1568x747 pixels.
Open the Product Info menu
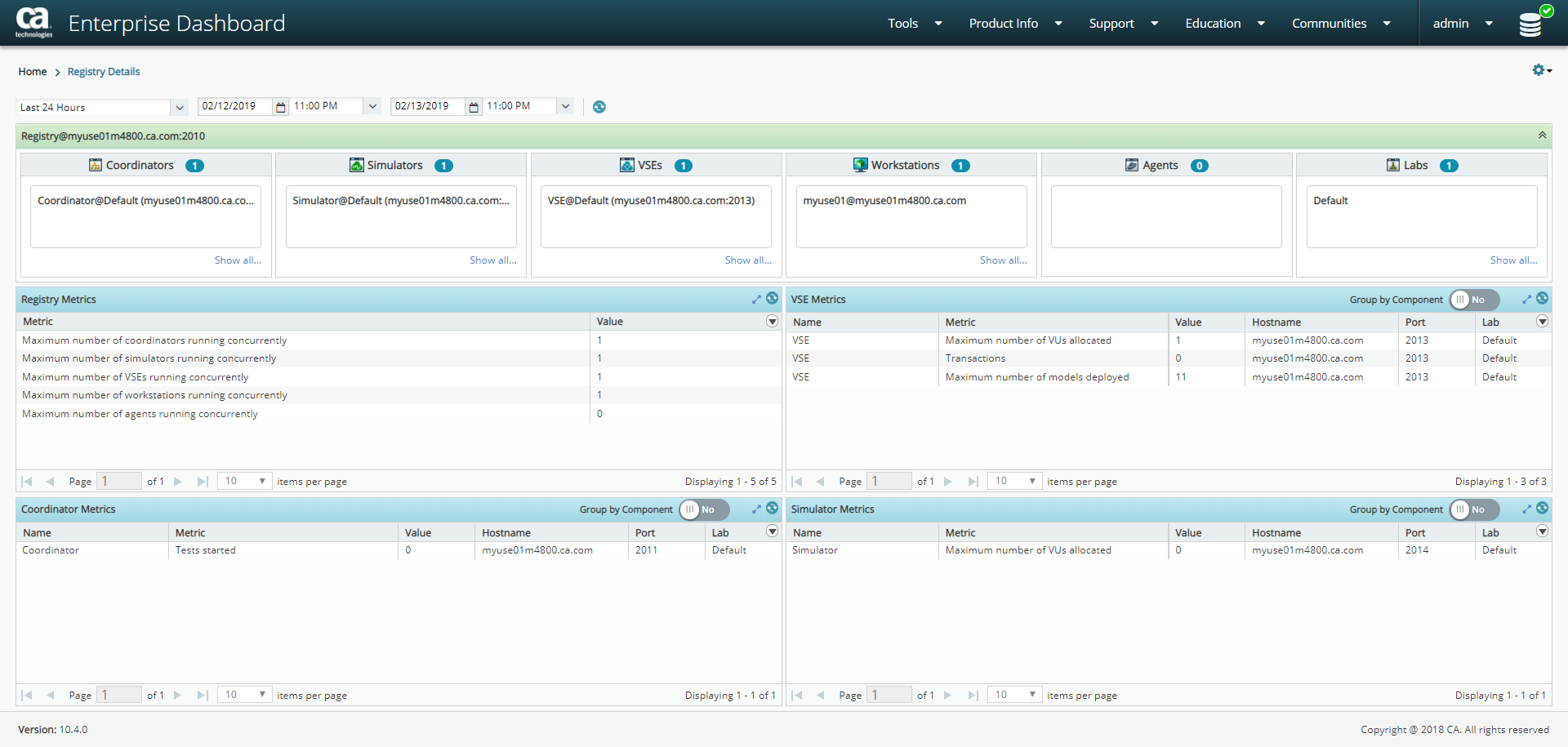pos(1015,23)
